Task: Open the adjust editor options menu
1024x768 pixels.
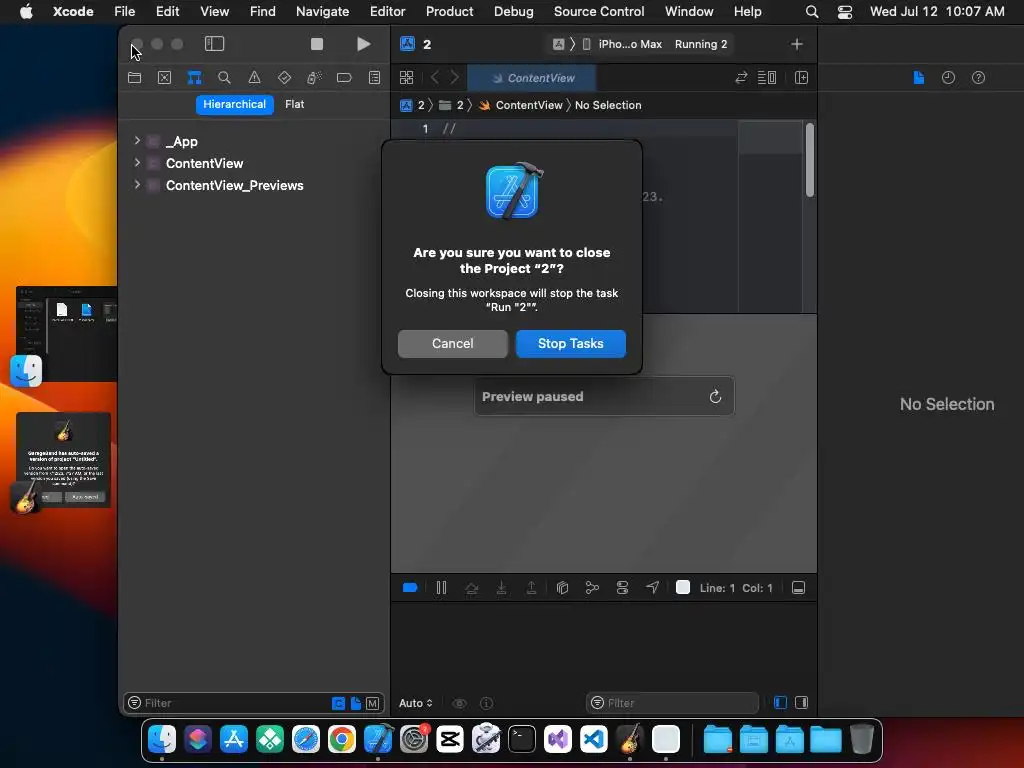Action: tap(767, 78)
